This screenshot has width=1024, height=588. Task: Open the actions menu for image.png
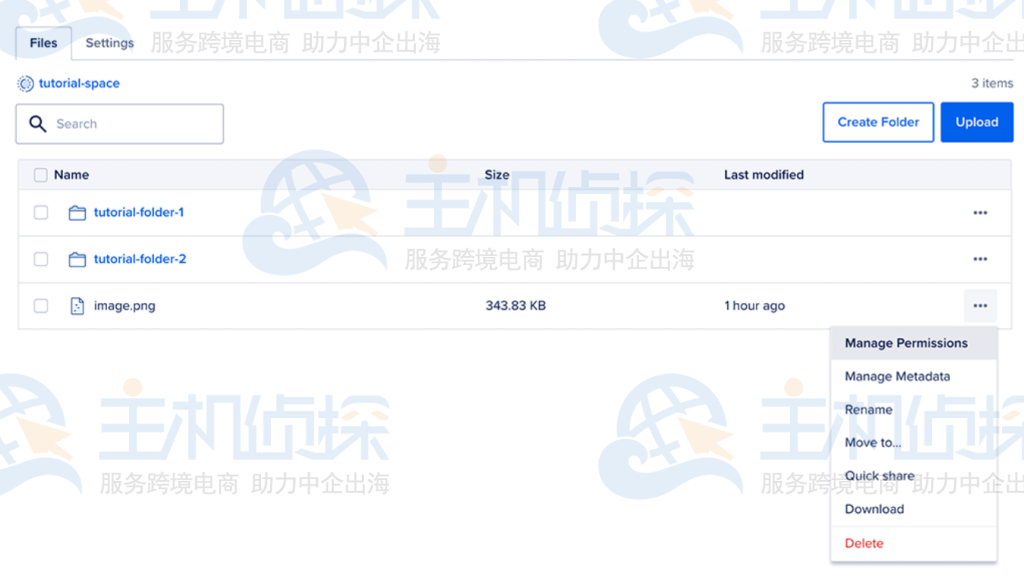tap(979, 306)
